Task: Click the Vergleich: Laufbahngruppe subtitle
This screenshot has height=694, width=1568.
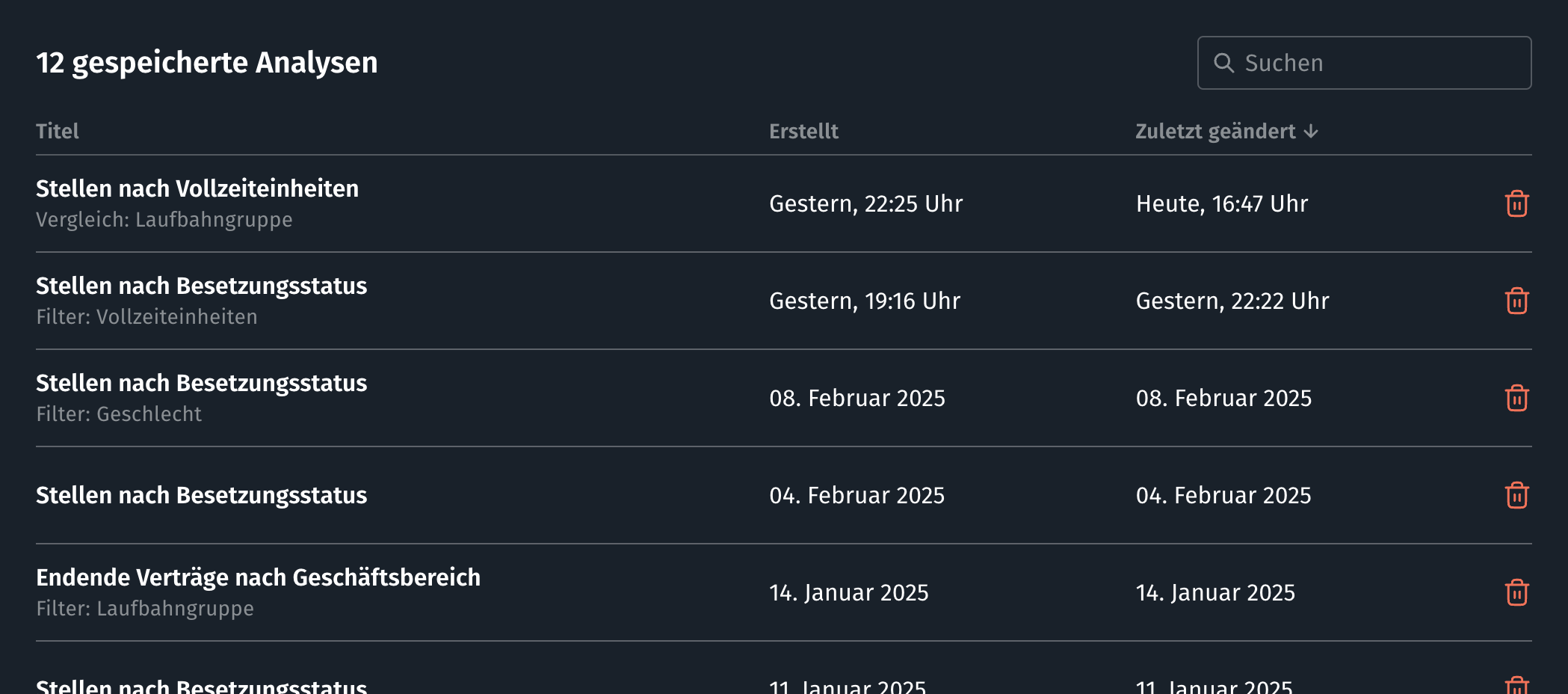Action: click(164, 220)
